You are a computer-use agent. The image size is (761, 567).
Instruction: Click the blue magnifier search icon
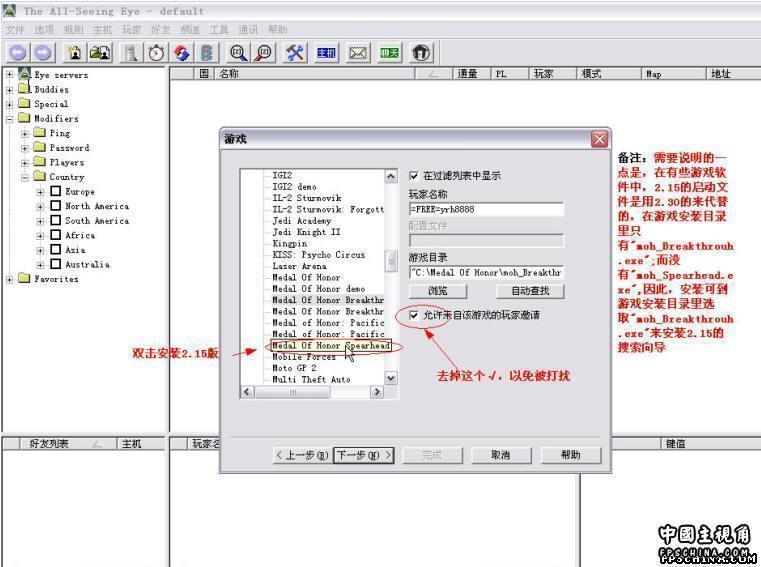[x=238, y=52]
